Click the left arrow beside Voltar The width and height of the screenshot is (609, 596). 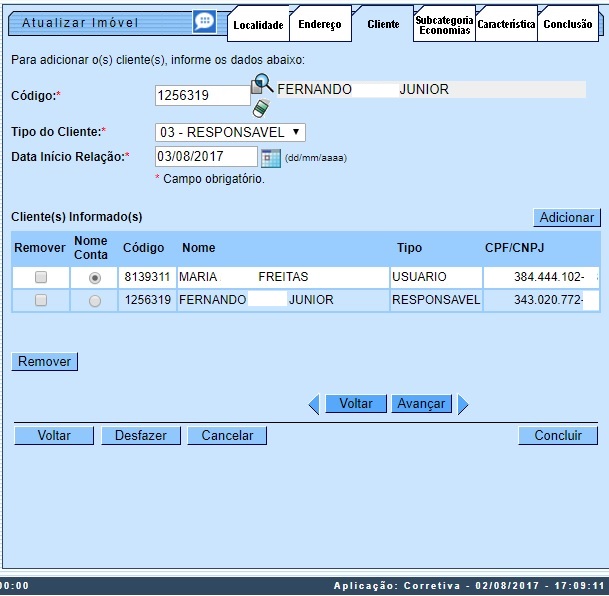pos(313,404)
